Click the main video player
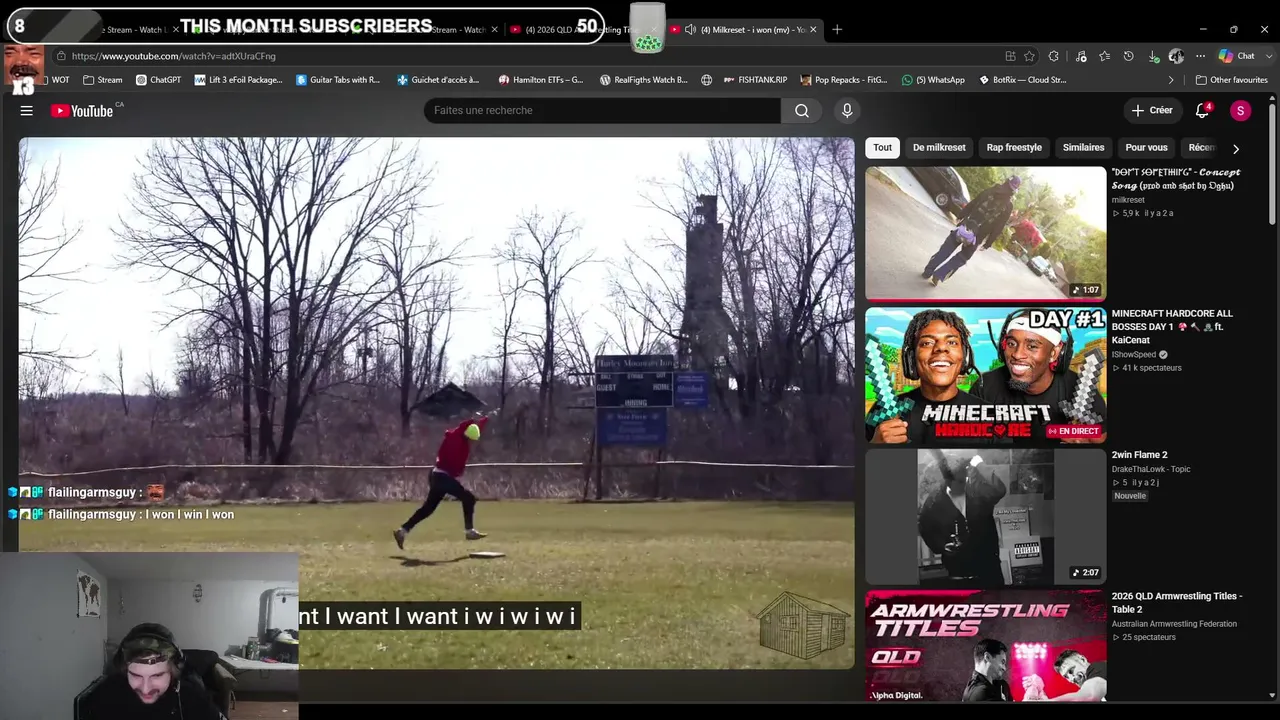 [436, 403]
